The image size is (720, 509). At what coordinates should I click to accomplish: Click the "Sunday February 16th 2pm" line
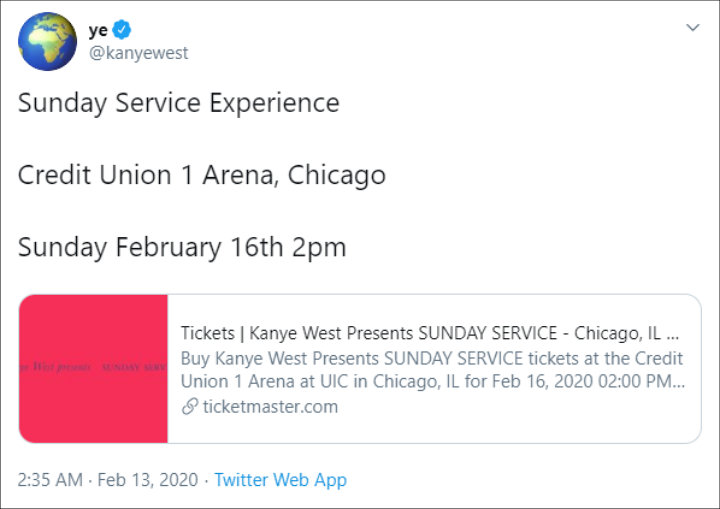pos(182,247)
